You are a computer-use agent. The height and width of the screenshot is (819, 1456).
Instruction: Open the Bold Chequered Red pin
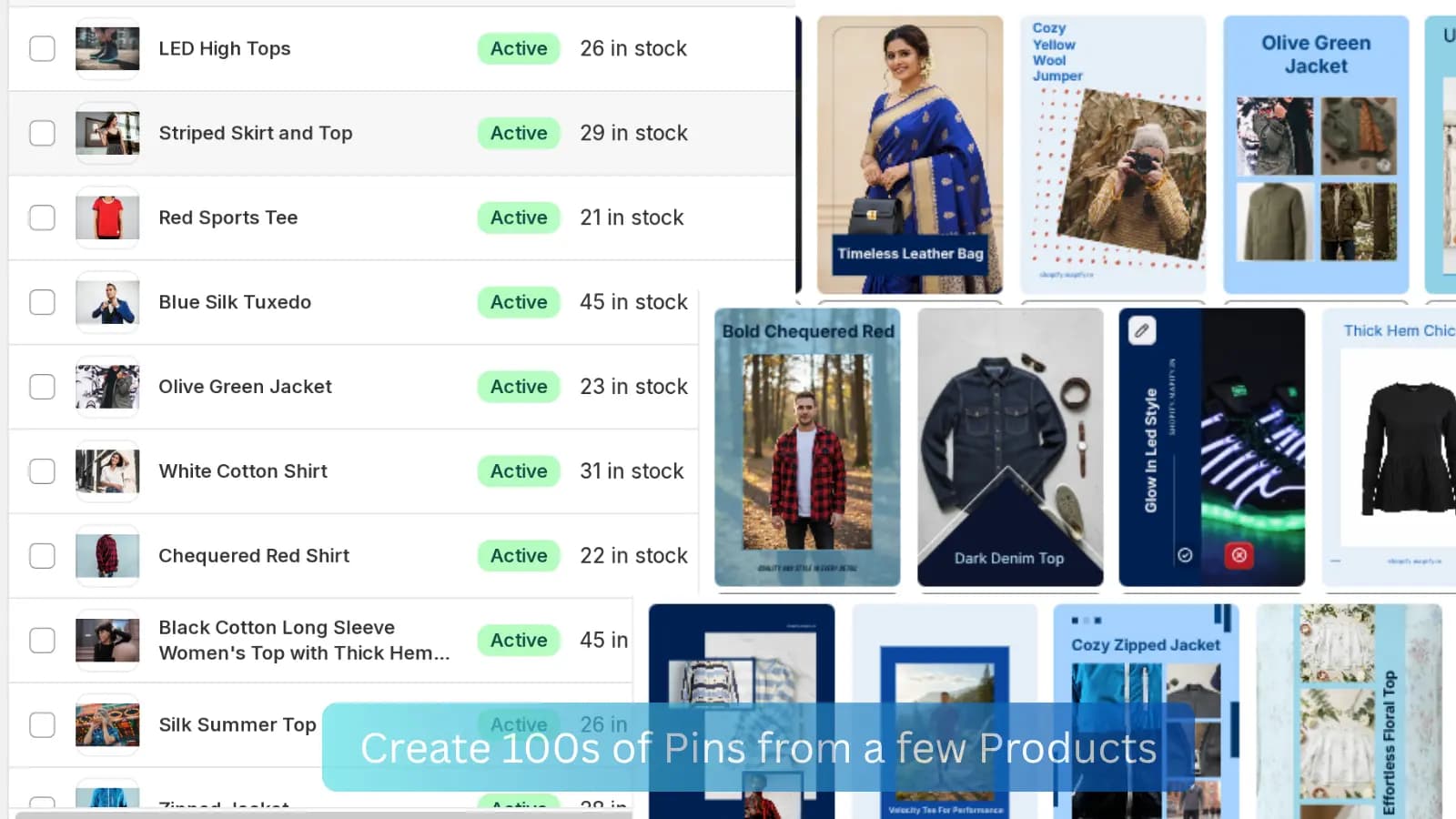[807, 447]
